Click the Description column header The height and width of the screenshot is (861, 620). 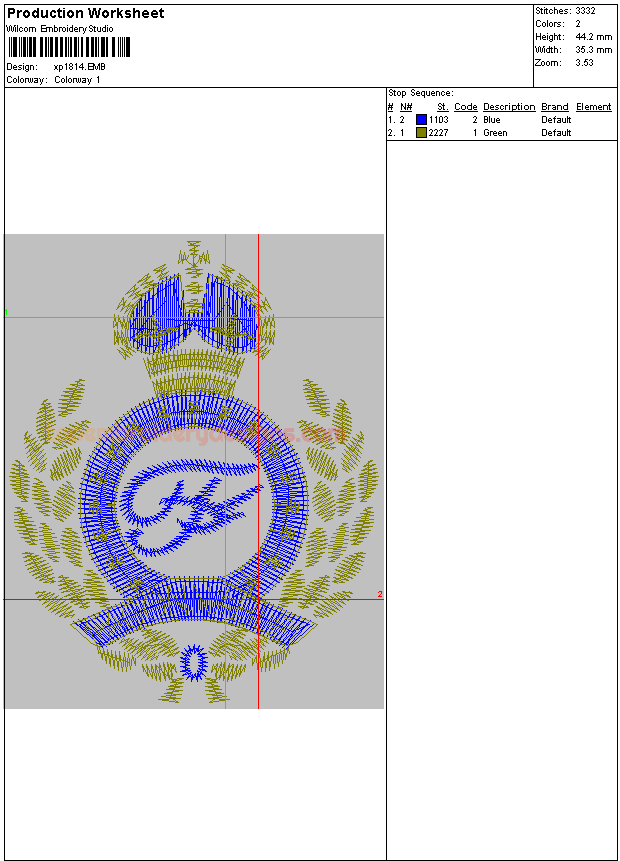[509, 107]
